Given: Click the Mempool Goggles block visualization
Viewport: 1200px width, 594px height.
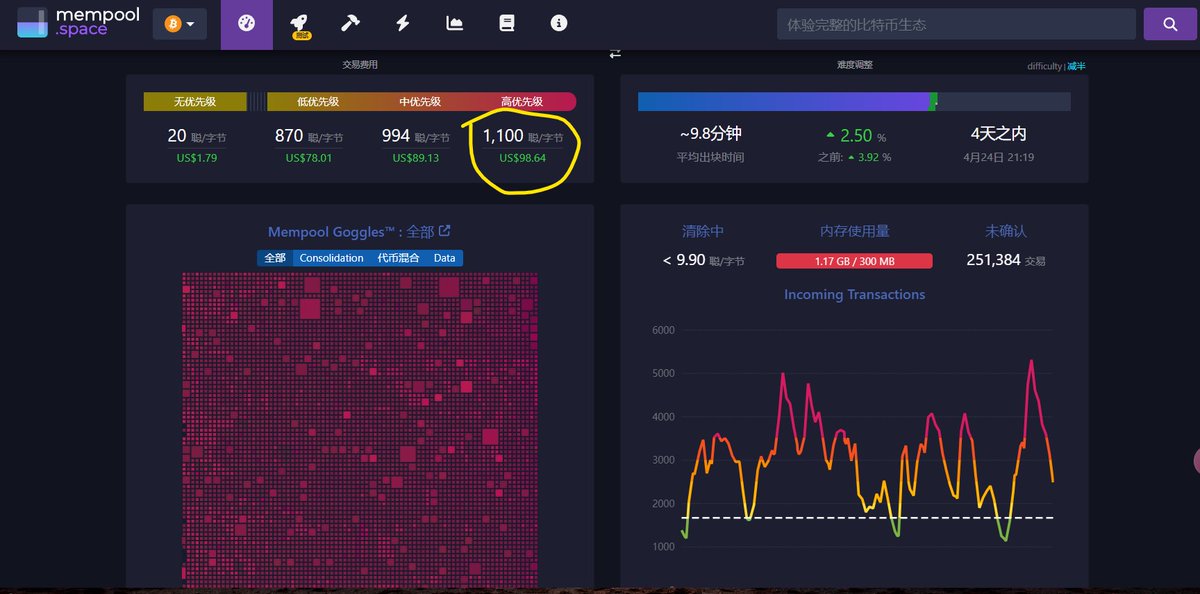Looking at the screenshot, I should (x=360, y=430).
